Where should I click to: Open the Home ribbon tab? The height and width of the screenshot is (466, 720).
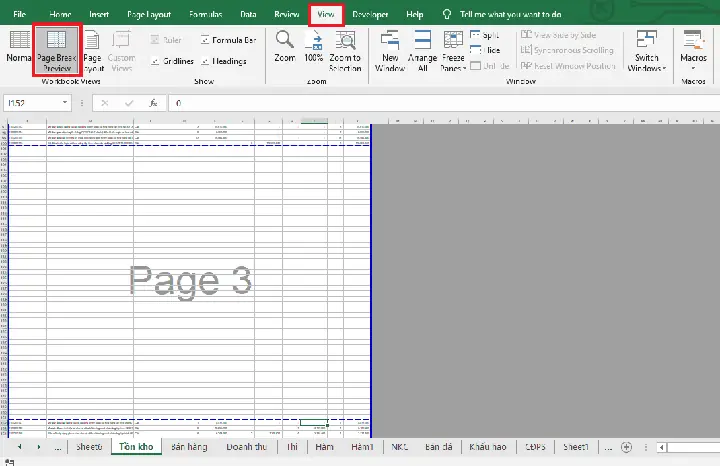[60, 14]
